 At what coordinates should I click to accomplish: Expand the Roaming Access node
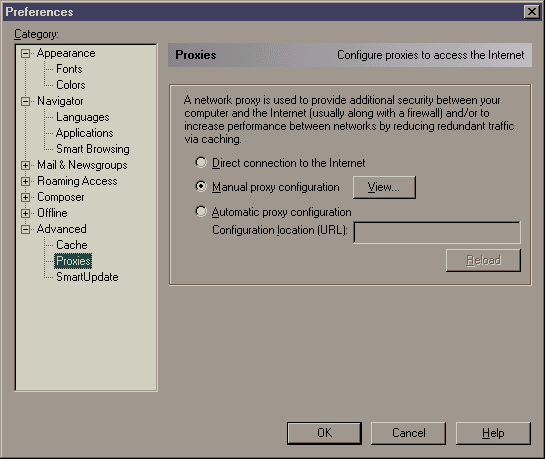coord(25,181)
